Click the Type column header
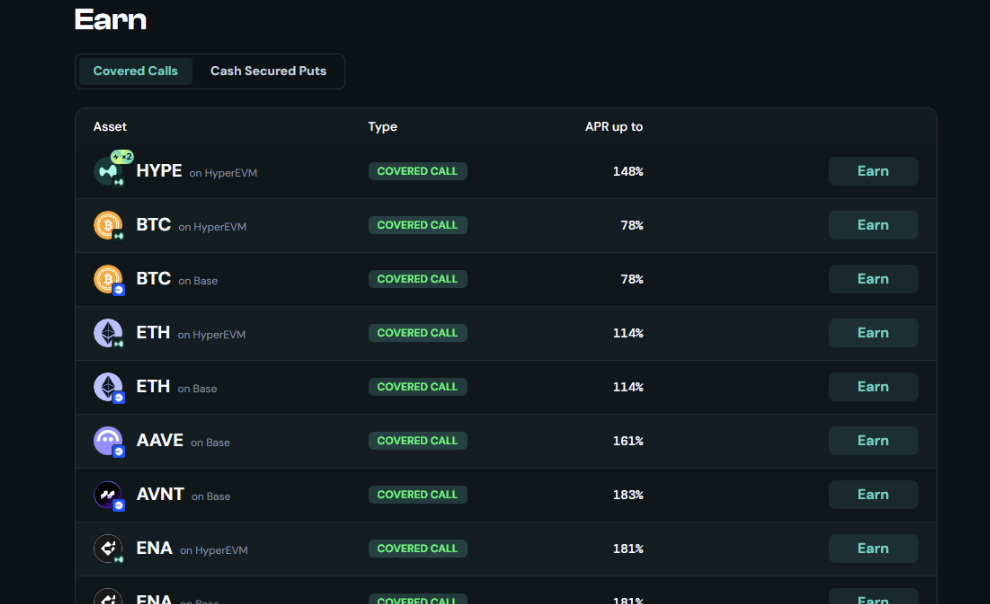The height and width of the screenshot is (604, 990). coord(382,127)
